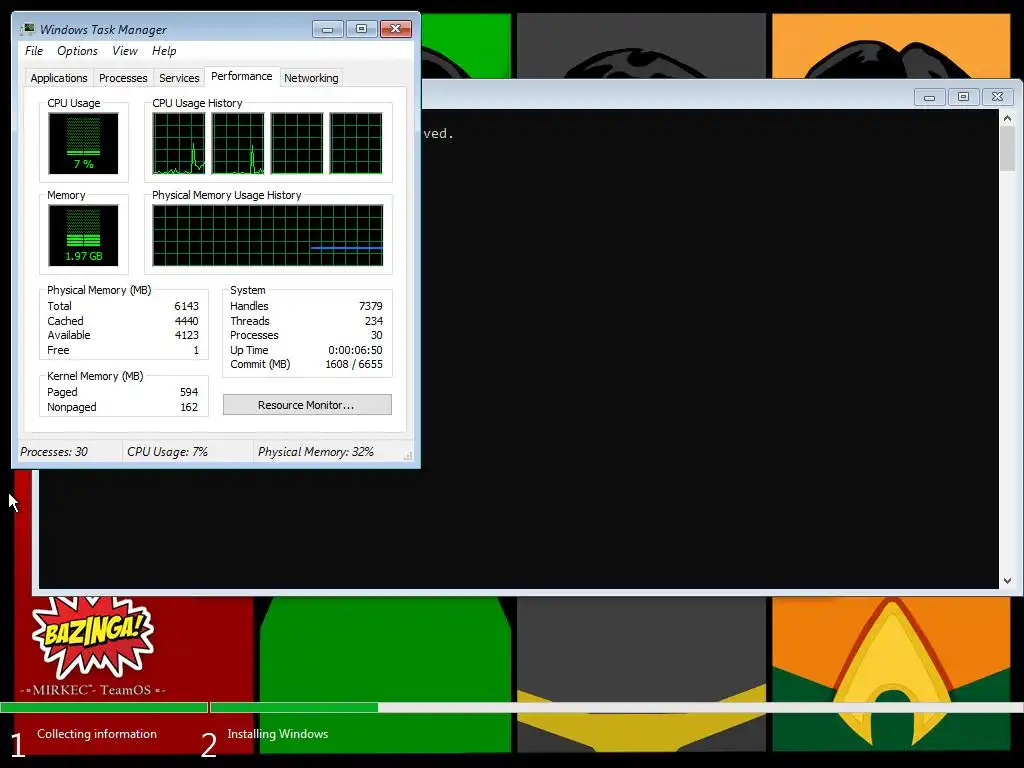The image size is (1024, 768).
Task: Maximize the Windows Task Manager window
Action: point(361,29)
